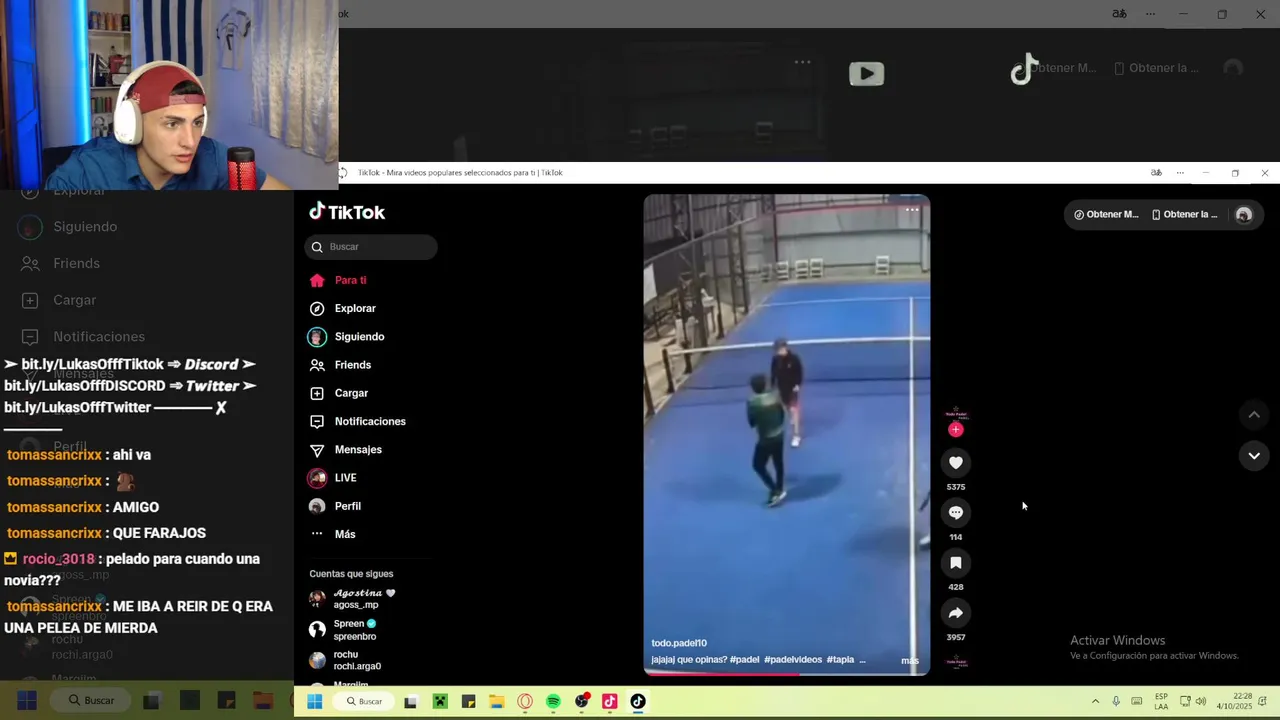Screen dimensions: 1280x720
Task: Focus the TikTok Buscar search field
Action: click(371, 247)
